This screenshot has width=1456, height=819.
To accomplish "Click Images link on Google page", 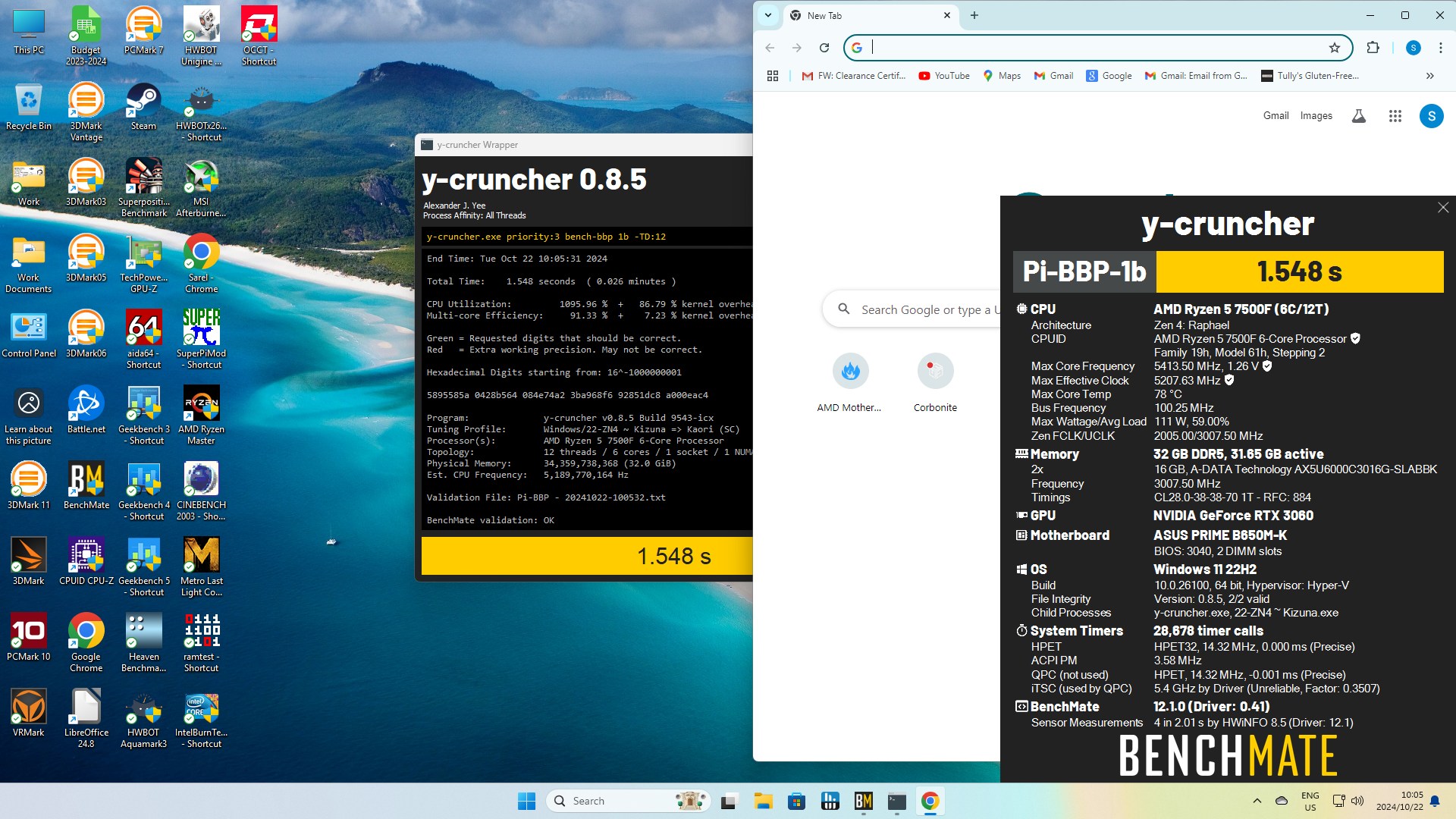I will click(1316, 116).
